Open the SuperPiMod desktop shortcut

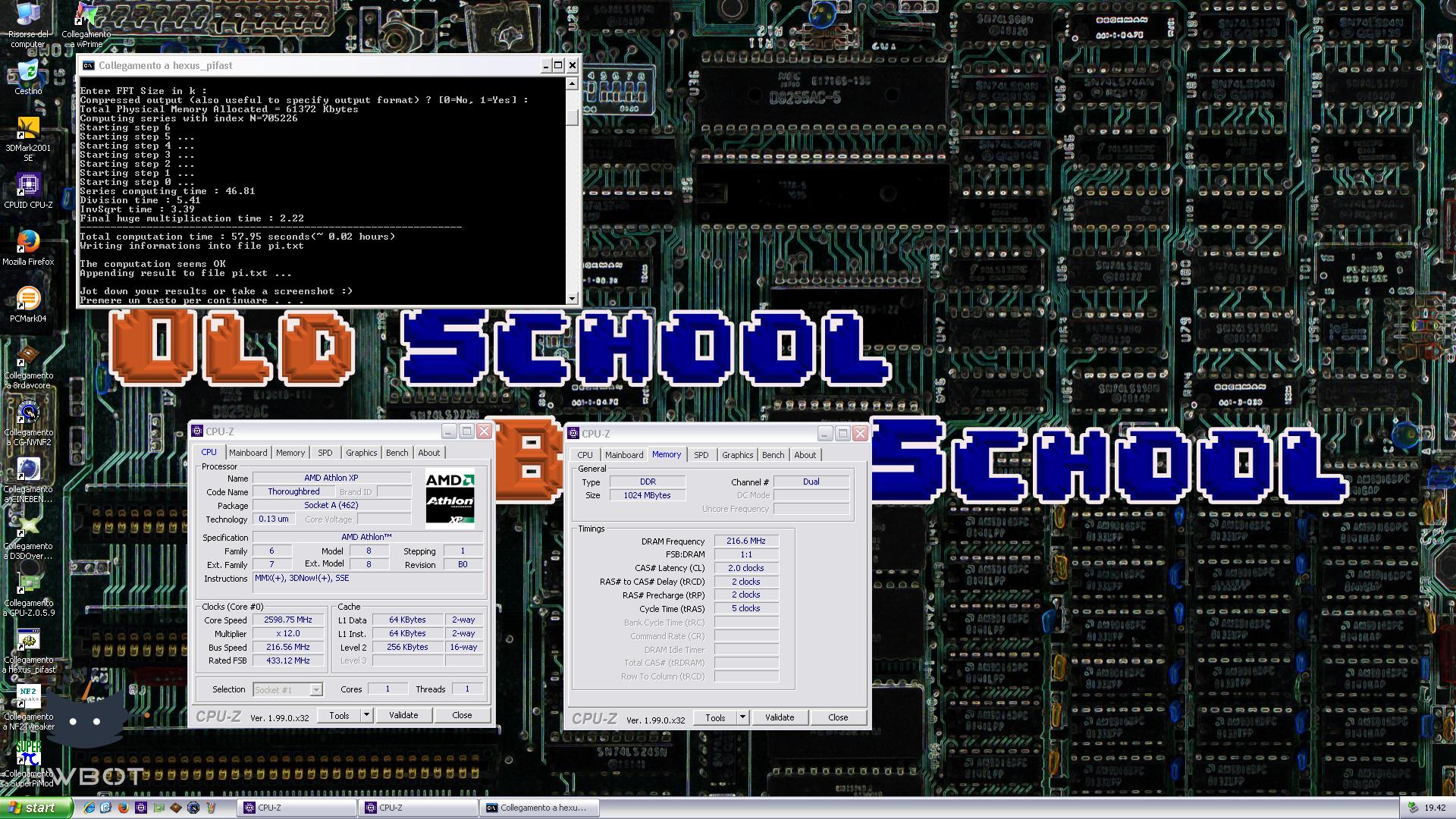pos(28,764)
